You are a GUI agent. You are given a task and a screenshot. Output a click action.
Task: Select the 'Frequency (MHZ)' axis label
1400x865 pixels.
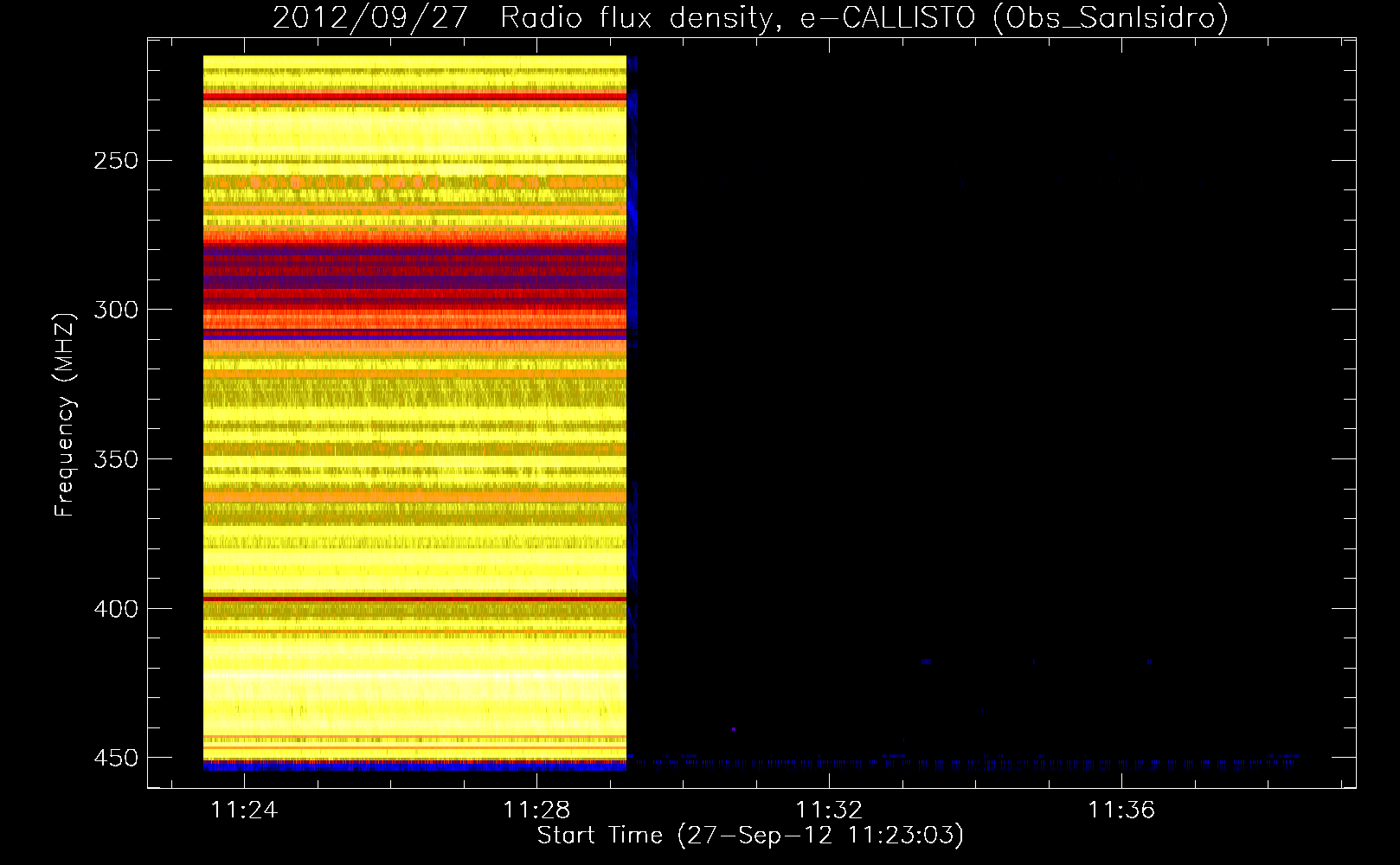tap(65, 413)
